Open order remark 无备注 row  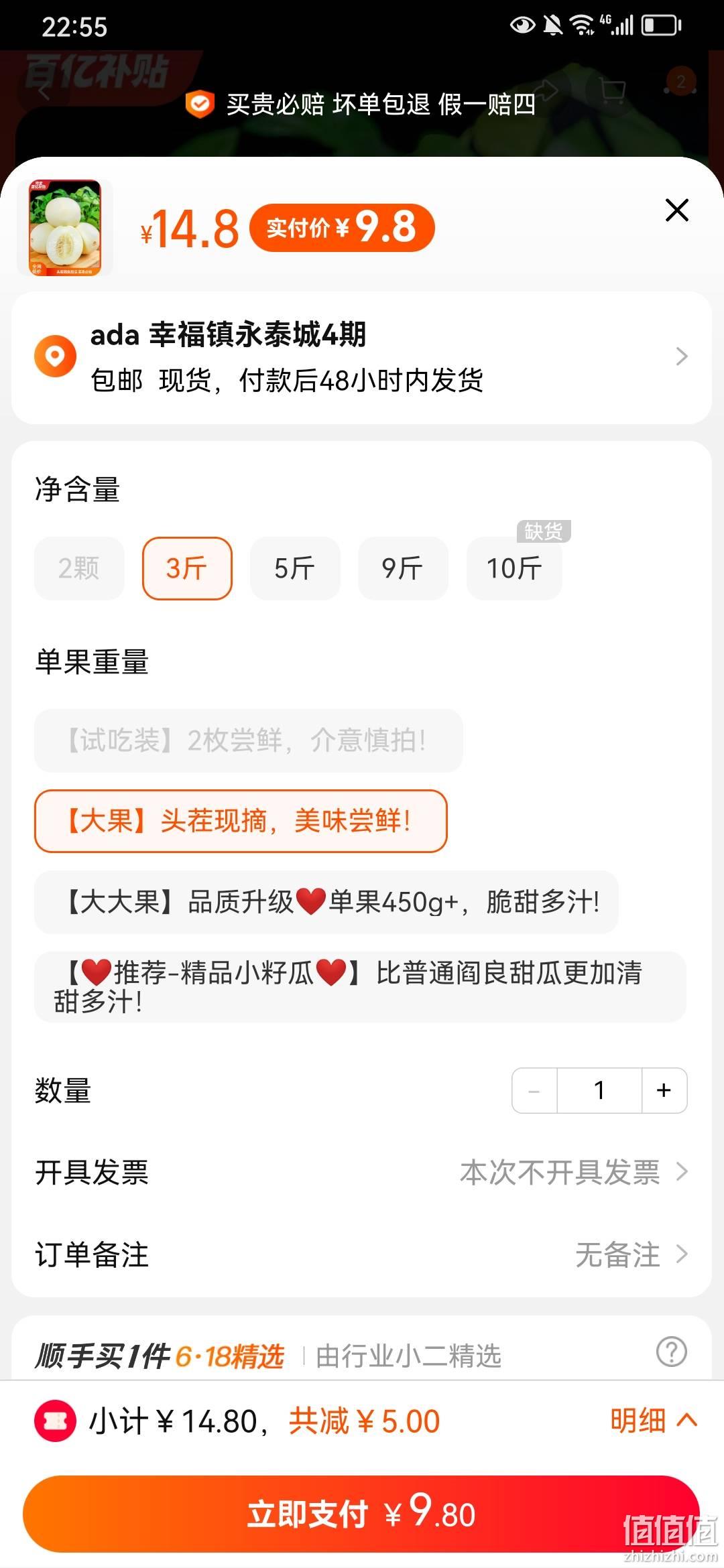point(362,1254)
